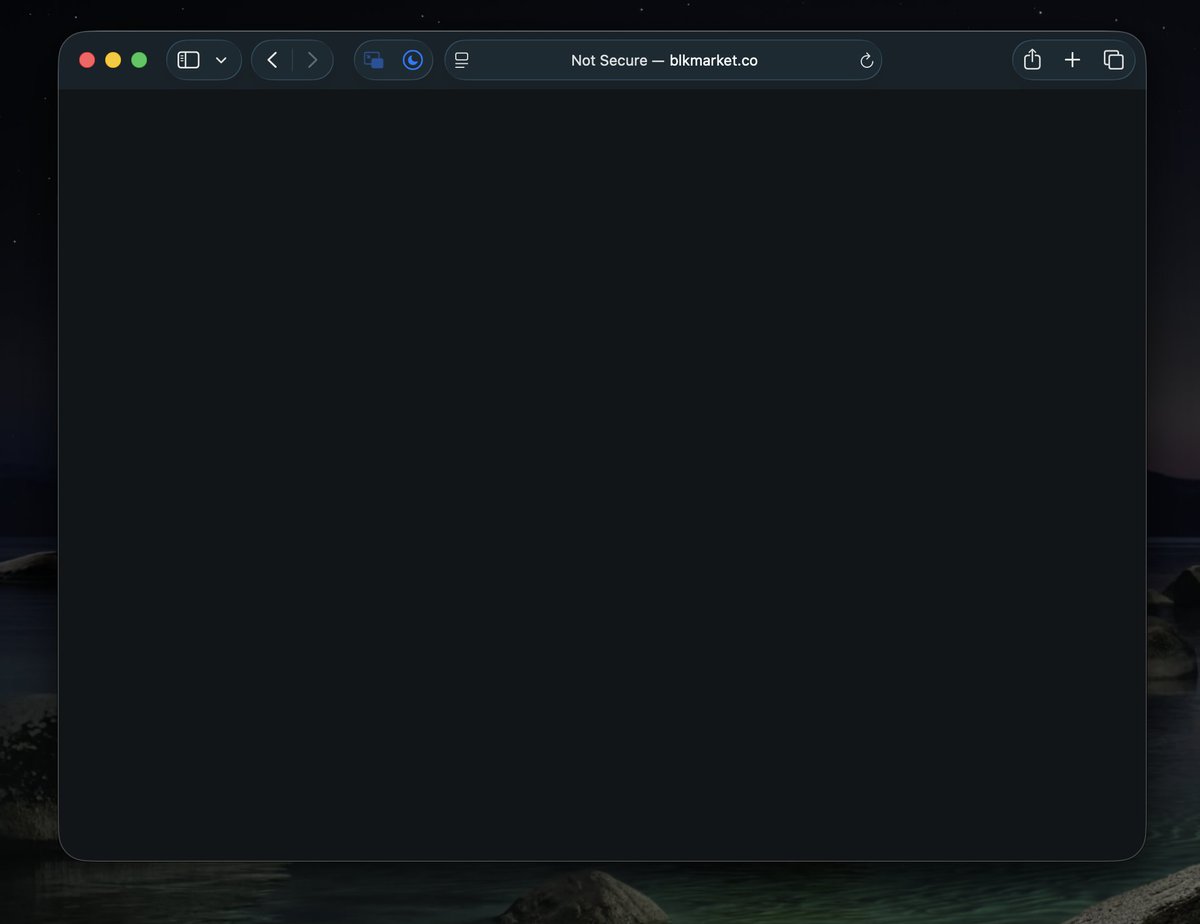Open the page menu in address bar
Image resolution: width=1200 pixels, height=924 pixels.
pyautogui.click(x=462, y=60)
